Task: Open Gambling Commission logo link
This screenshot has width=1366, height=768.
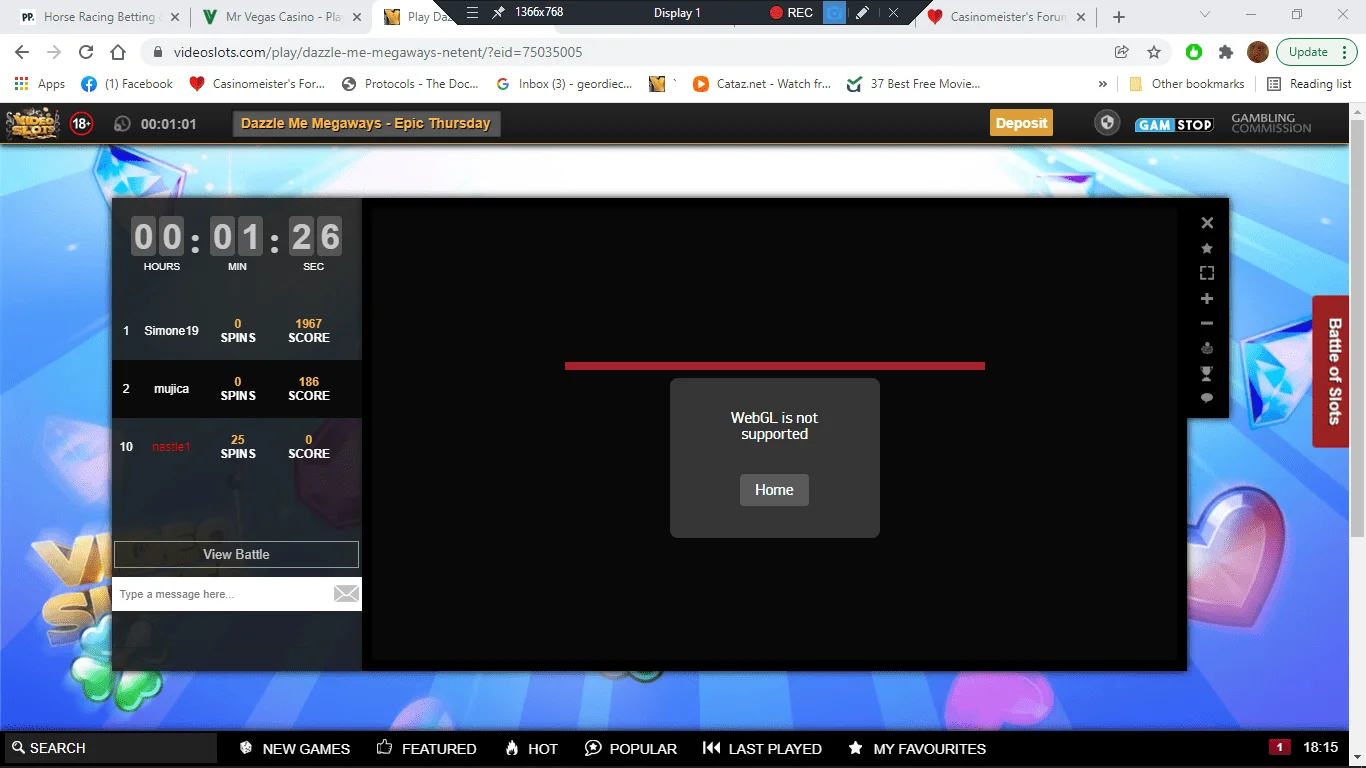Action: pyautogui.click(x=1270, y=123)
